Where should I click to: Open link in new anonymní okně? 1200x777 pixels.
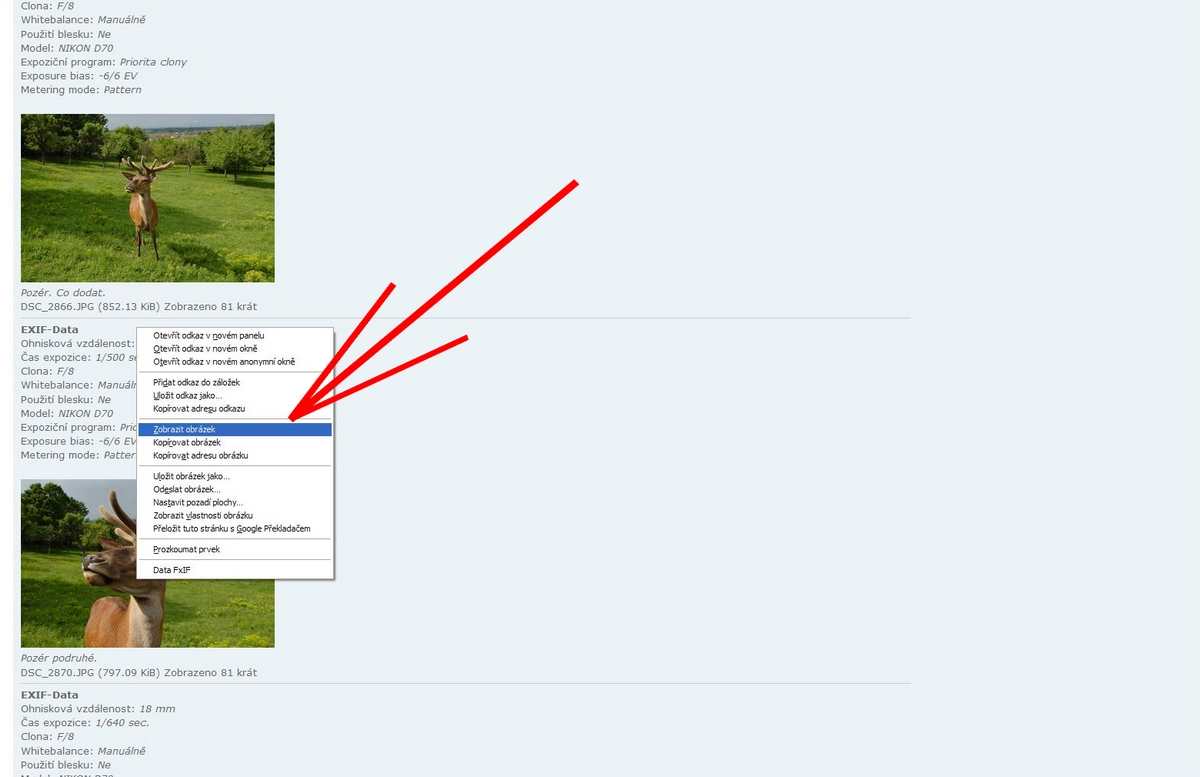[x=223, y=362]
